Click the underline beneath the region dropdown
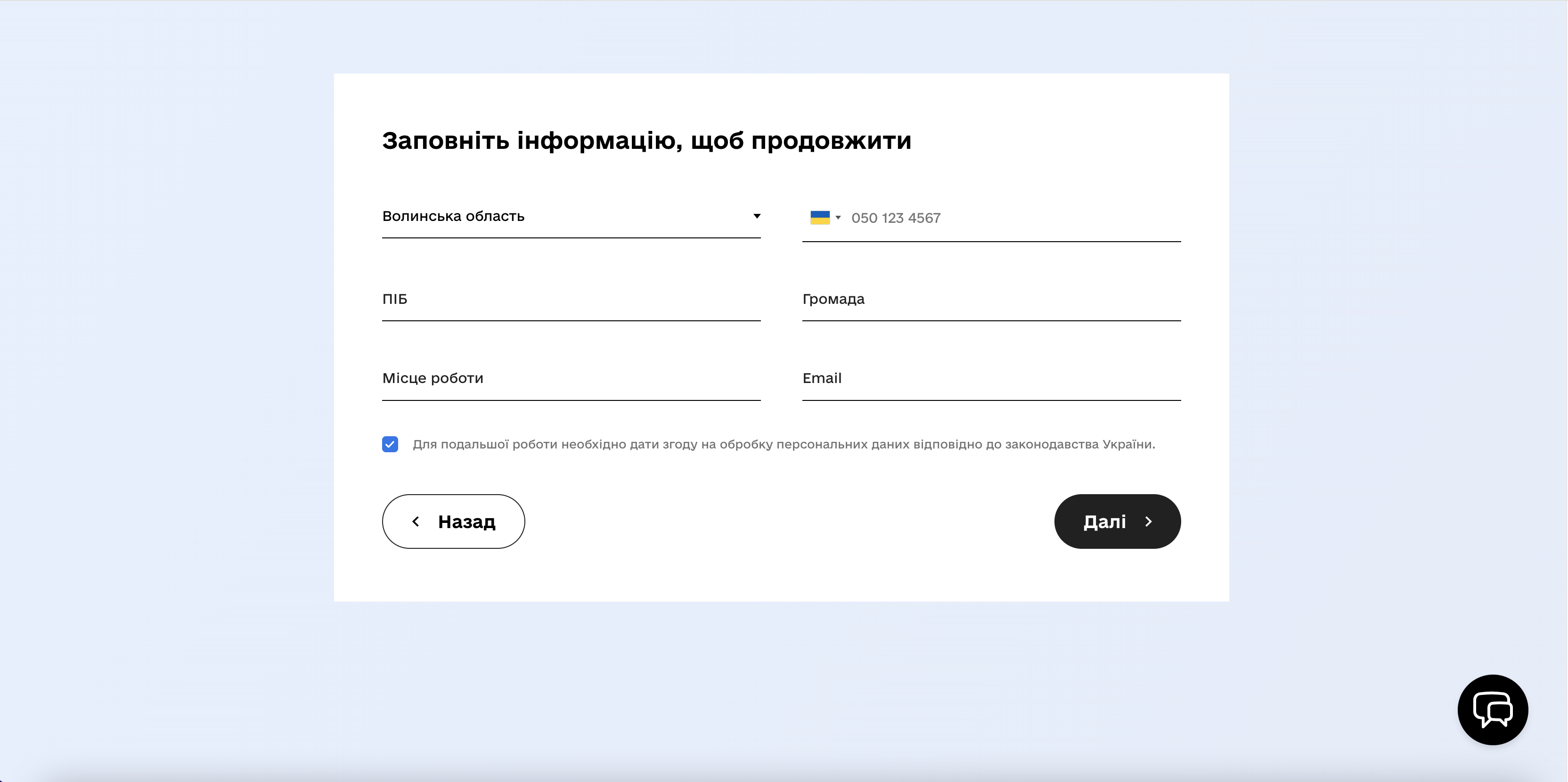 572,238
